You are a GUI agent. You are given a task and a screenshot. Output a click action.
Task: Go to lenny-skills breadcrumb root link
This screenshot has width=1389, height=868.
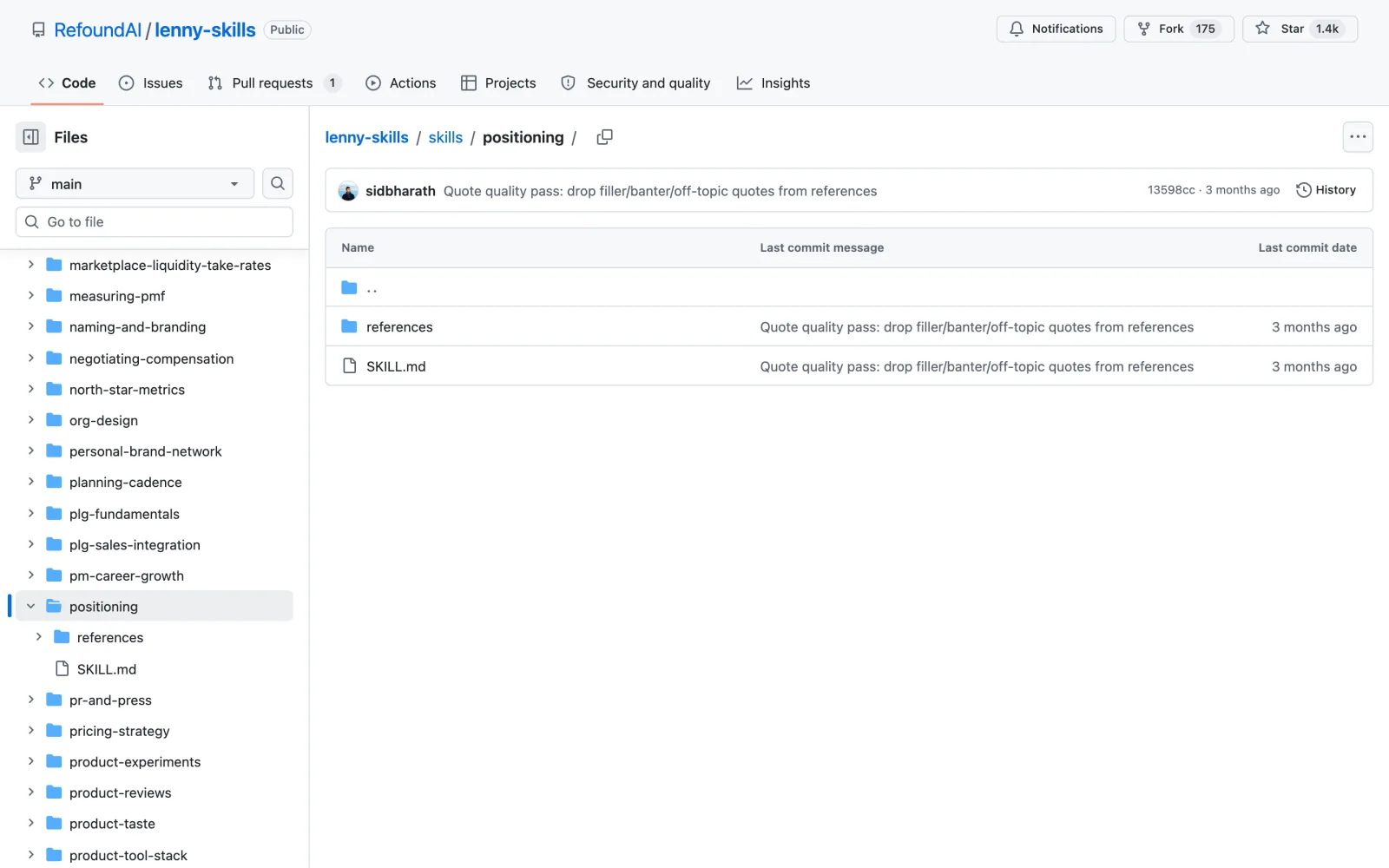[x=366, y=137]
